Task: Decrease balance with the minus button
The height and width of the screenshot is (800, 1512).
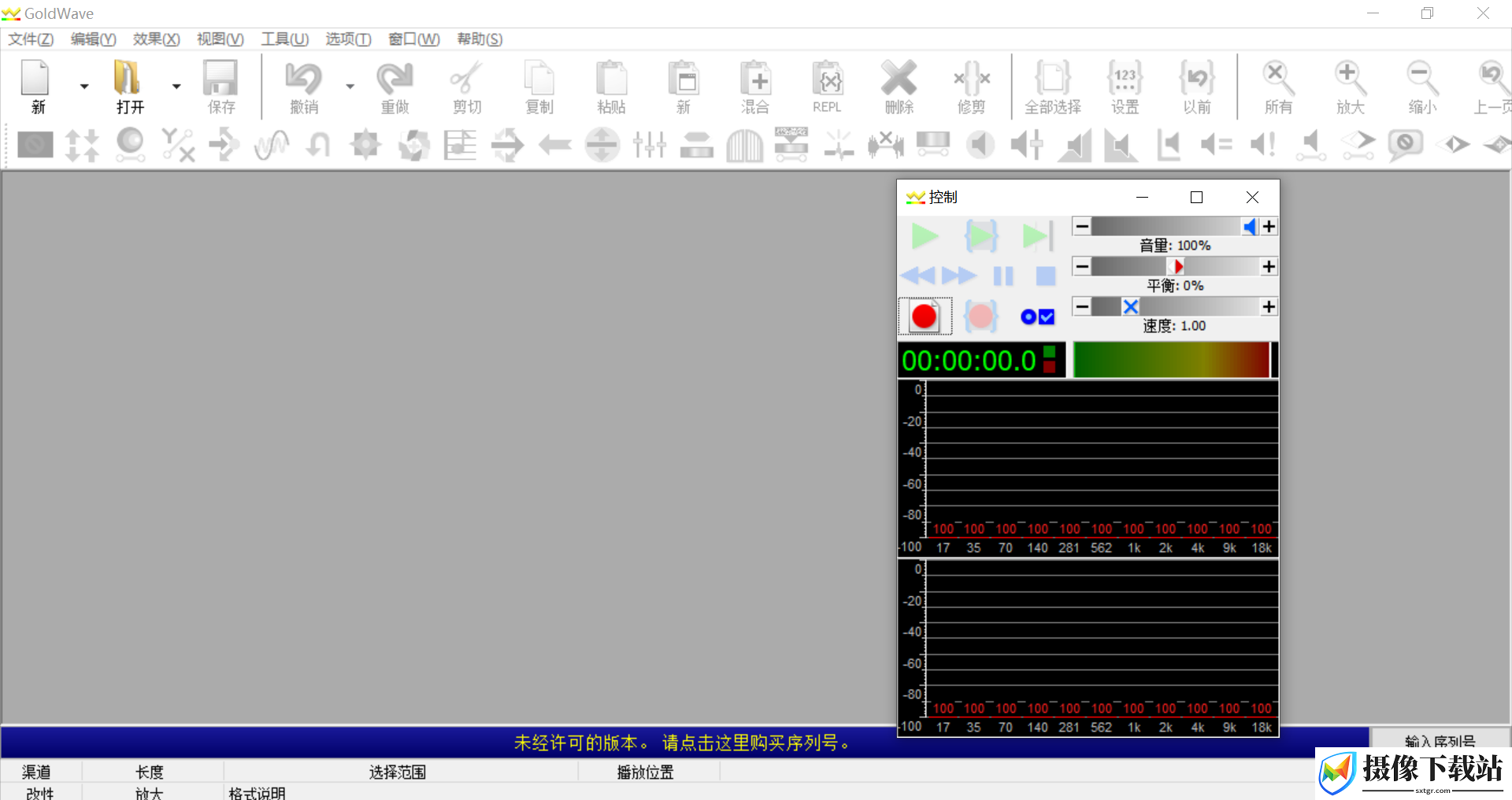Action: 1082,267
